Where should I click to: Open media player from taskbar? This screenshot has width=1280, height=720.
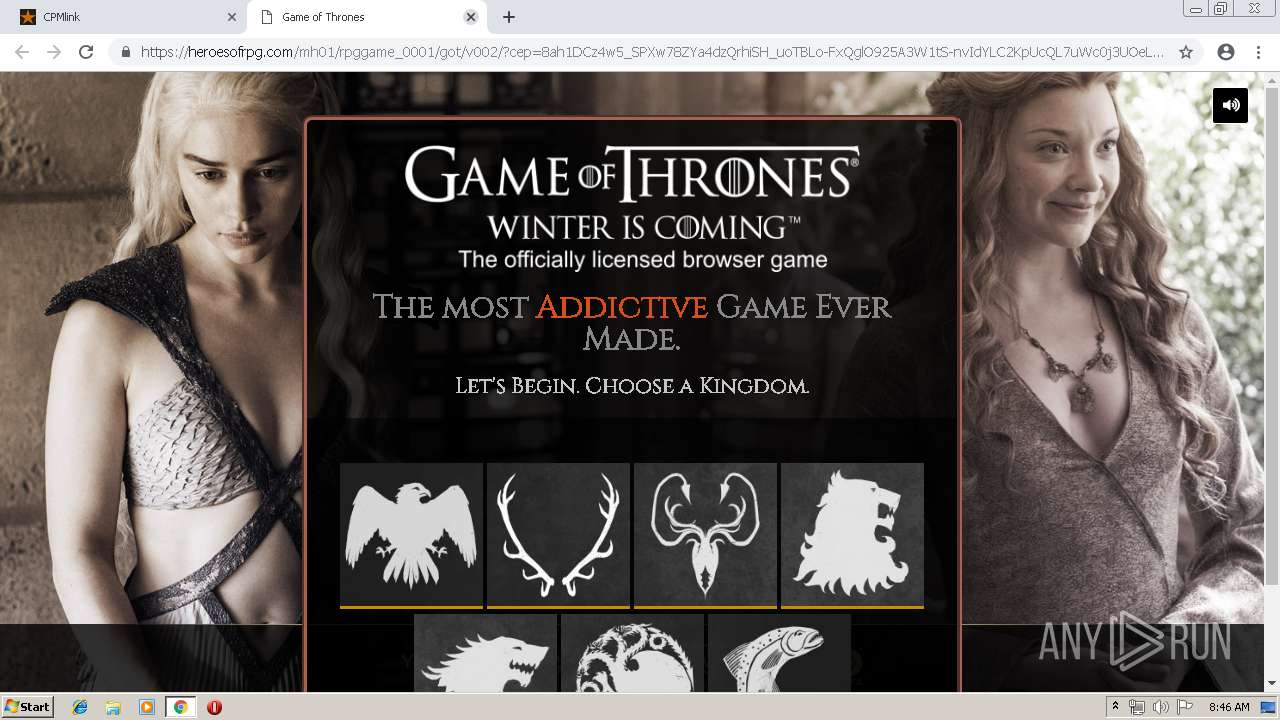(147, 707)
